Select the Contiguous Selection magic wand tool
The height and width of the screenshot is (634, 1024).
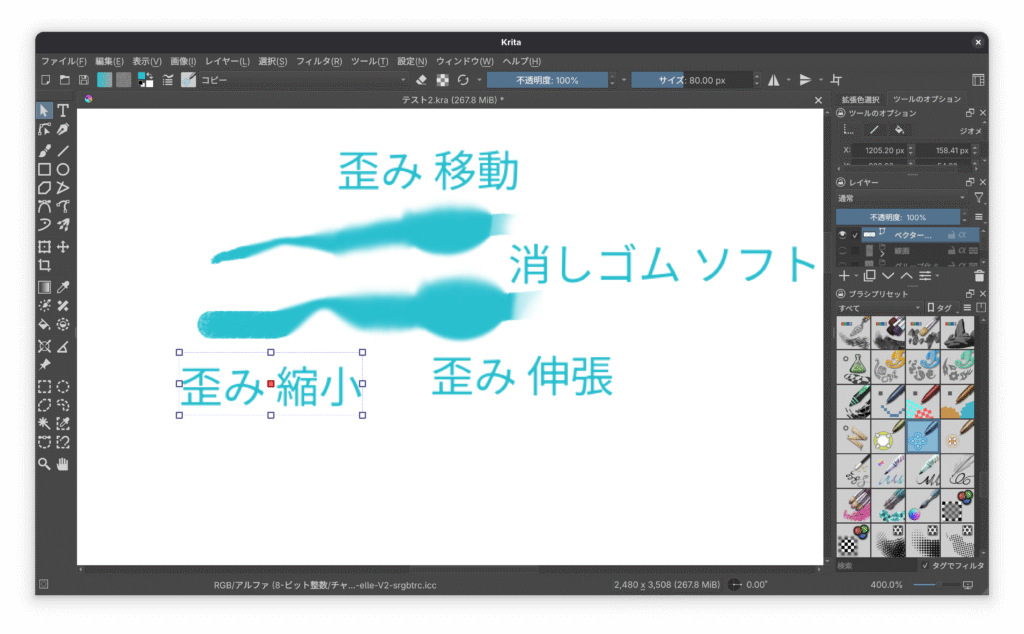click(x=44, y=424)
